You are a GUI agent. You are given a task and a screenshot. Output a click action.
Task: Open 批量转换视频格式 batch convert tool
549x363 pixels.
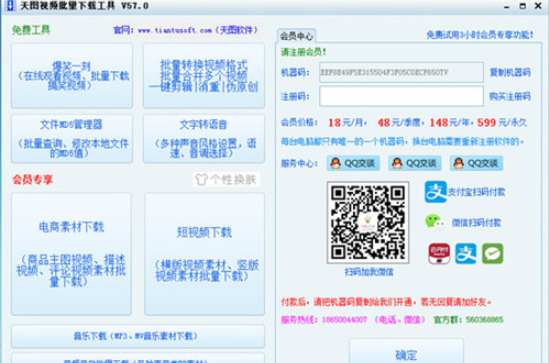pyautogui.click(x=204, y=76)
